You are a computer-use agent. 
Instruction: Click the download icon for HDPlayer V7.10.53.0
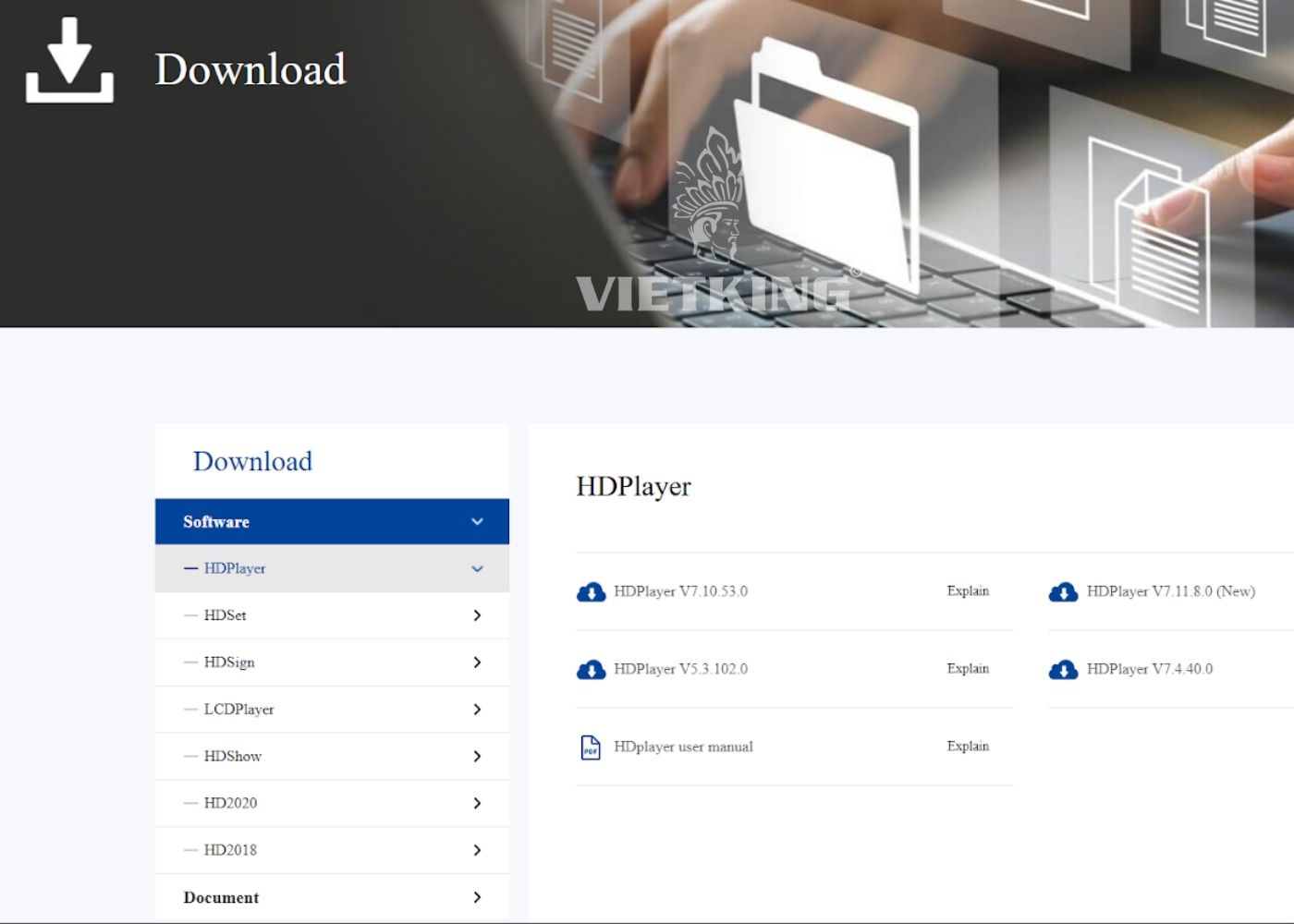click(x=591, y=591)
